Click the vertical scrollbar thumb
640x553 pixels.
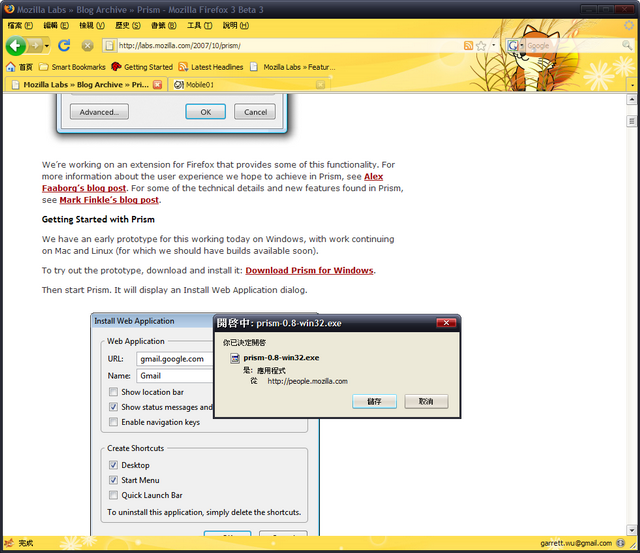click(631, 121)
